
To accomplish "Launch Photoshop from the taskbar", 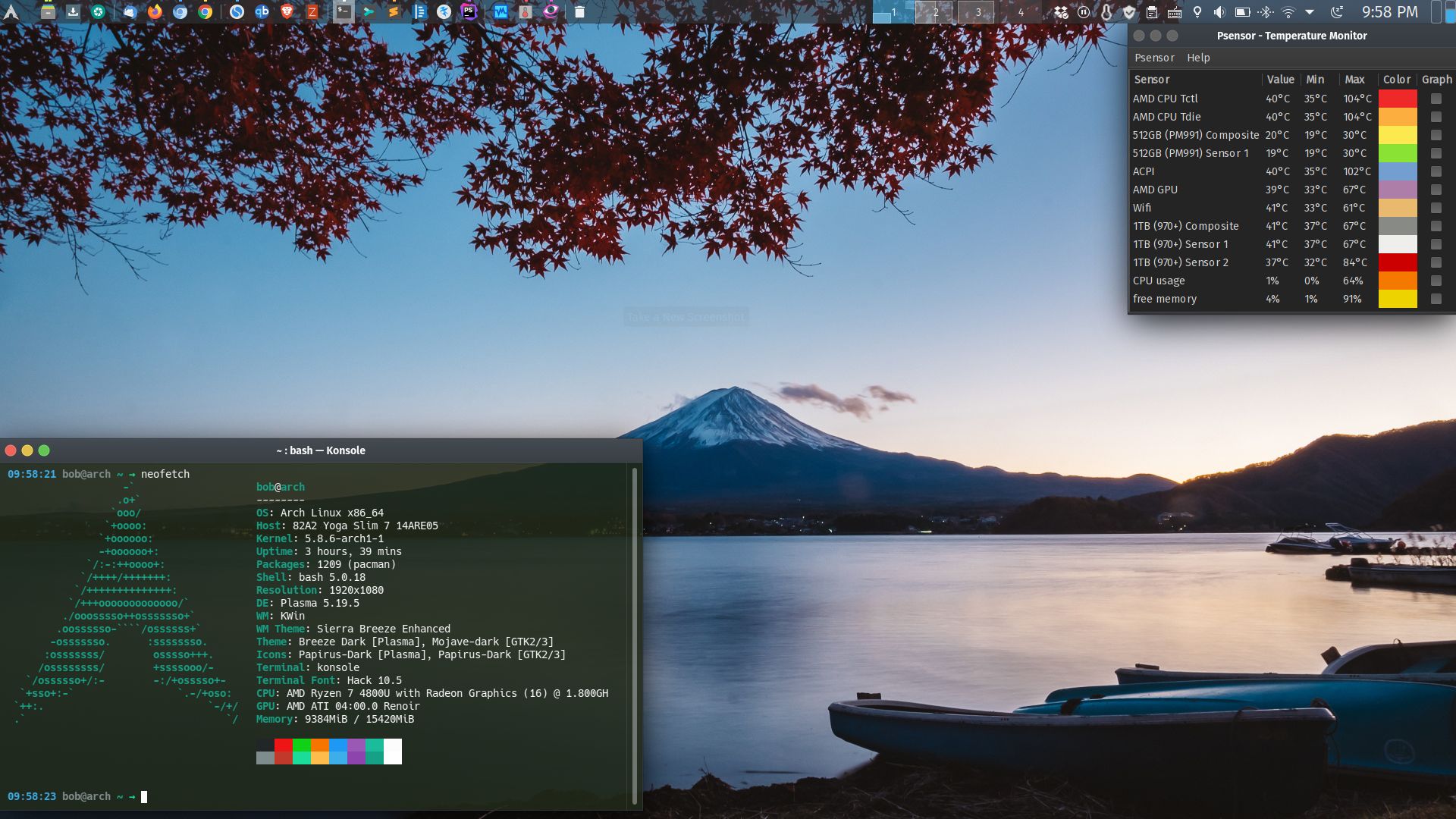I will click(x=468, y=12).
